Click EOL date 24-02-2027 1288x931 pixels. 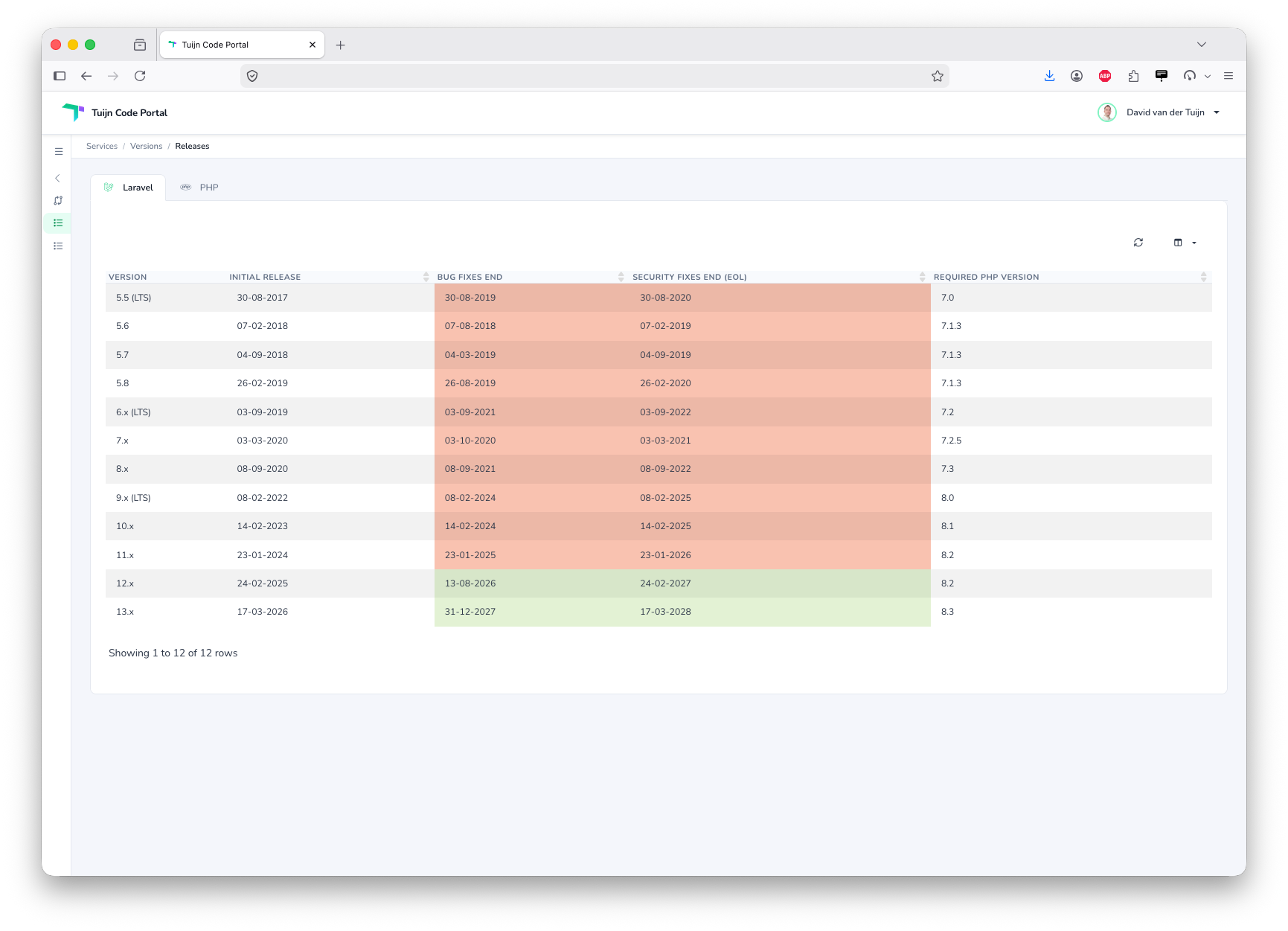tap(665, 583)
